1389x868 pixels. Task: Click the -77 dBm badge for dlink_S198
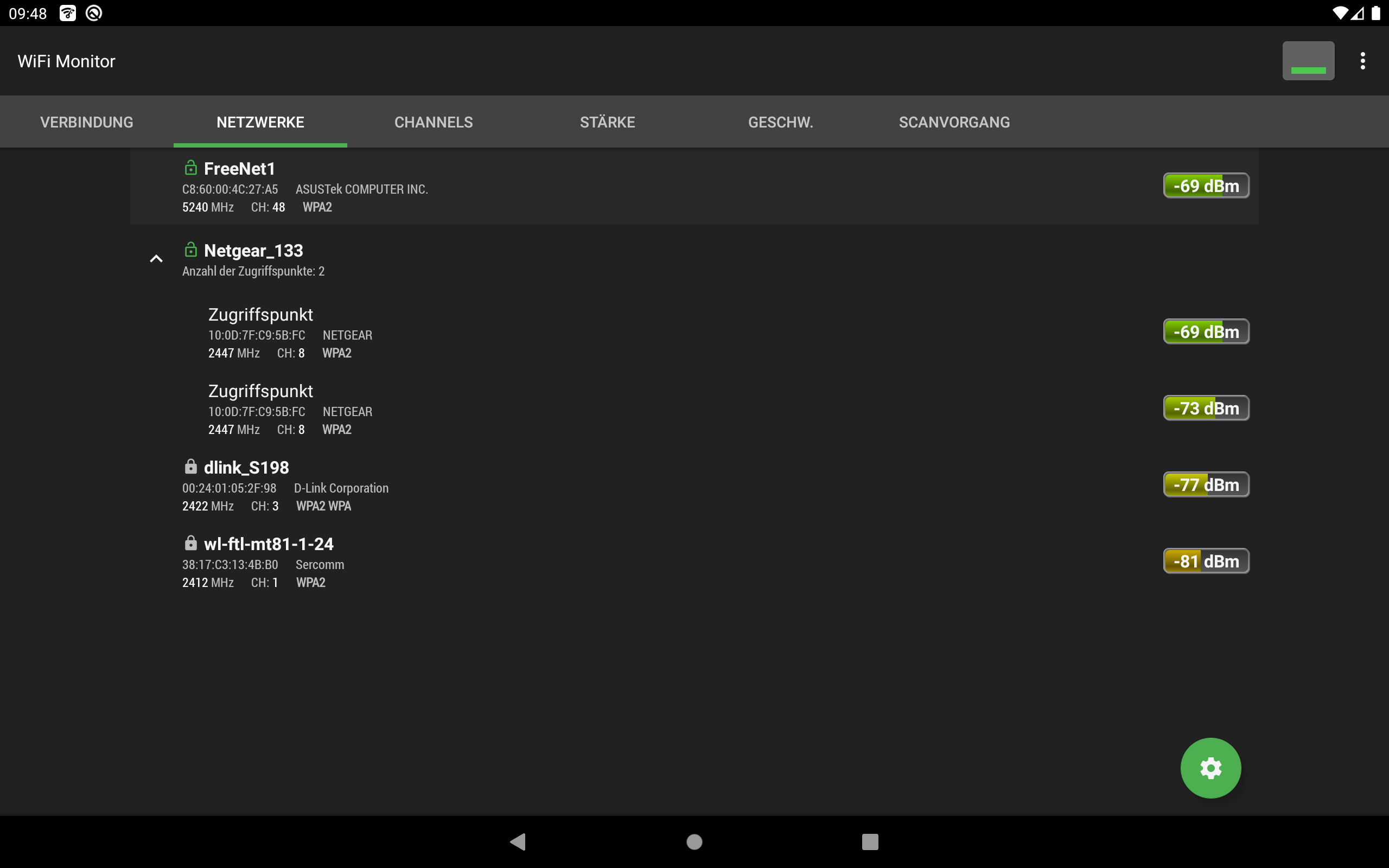point(1206,484)
